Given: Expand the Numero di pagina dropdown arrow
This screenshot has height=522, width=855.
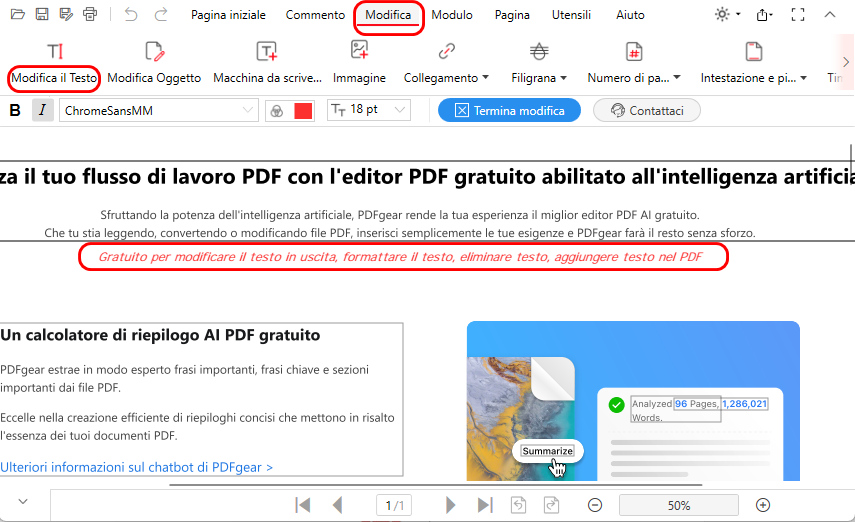Looking at the screenshot, I should tap(677, 77).
